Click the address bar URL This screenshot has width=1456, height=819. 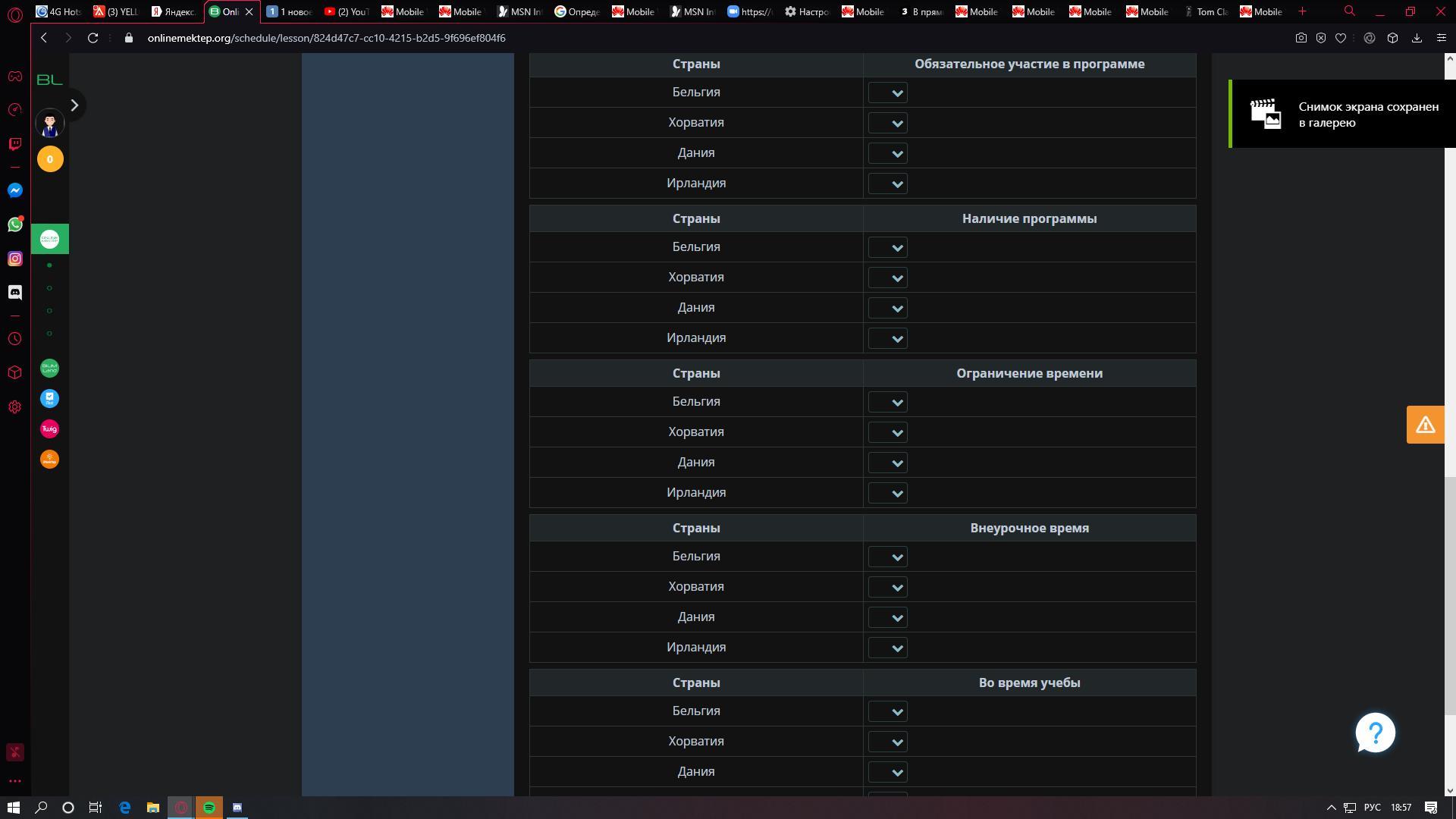326,38
